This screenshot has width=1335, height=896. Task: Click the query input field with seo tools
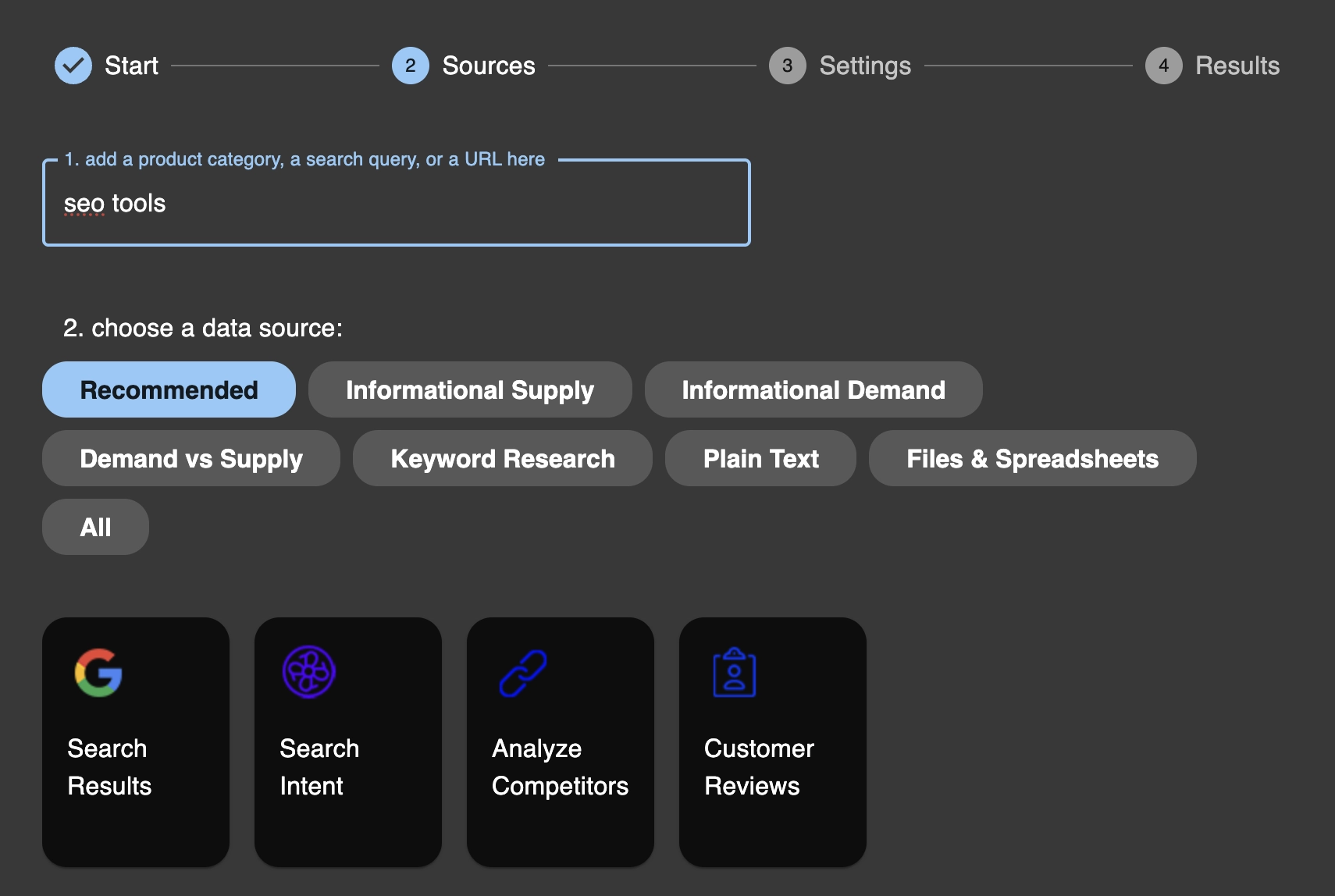(x=397, y=203)
